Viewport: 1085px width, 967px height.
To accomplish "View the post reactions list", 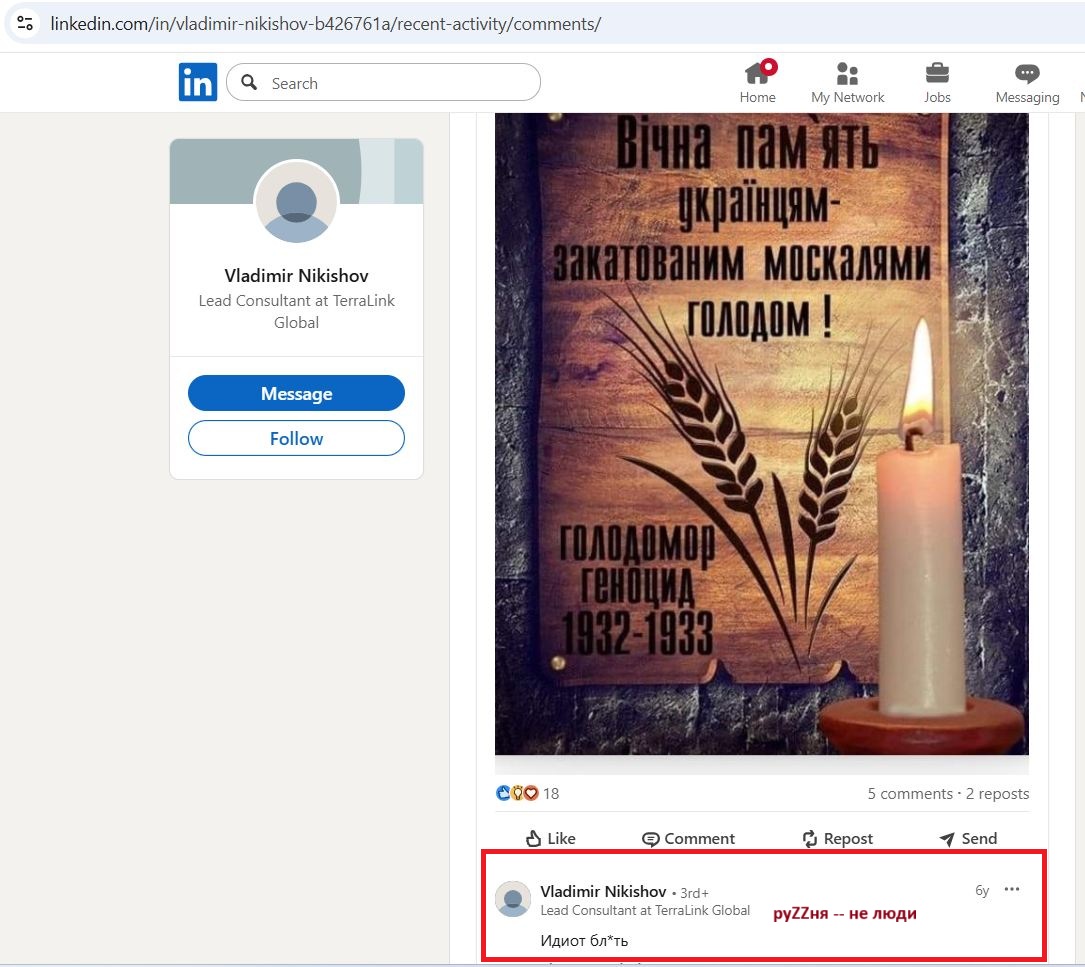I will tap(525, 792).
